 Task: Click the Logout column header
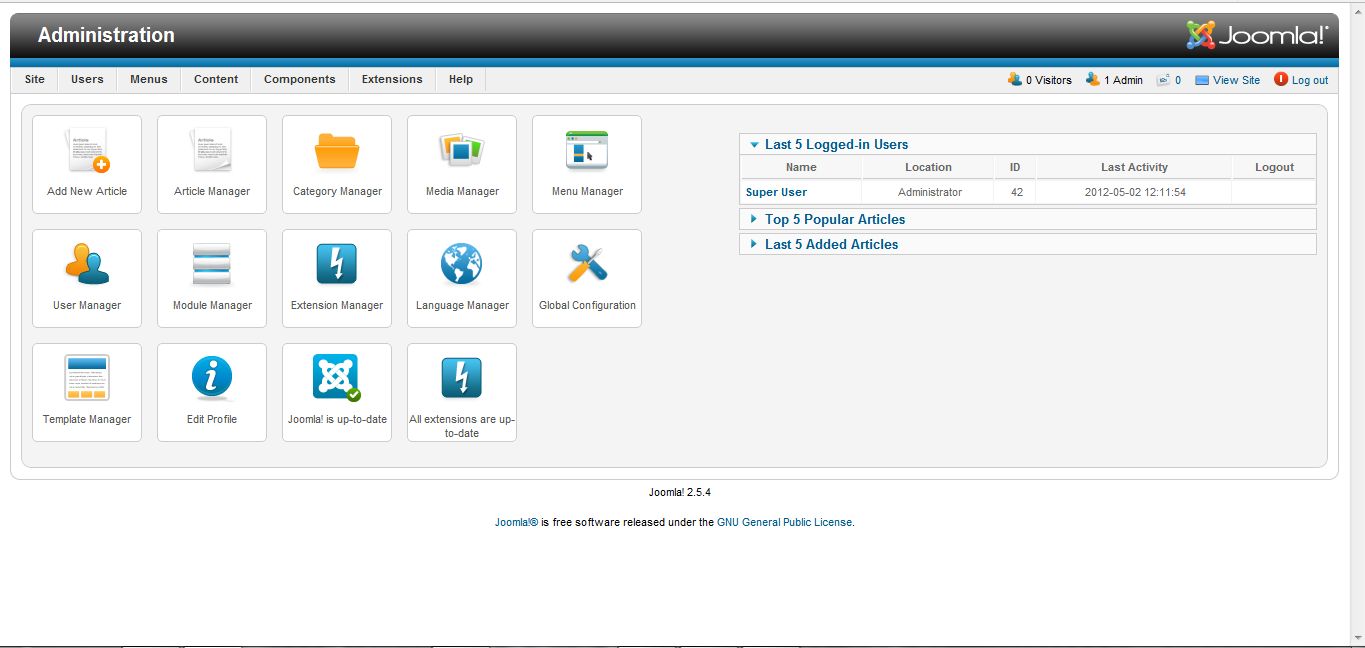1274,167
